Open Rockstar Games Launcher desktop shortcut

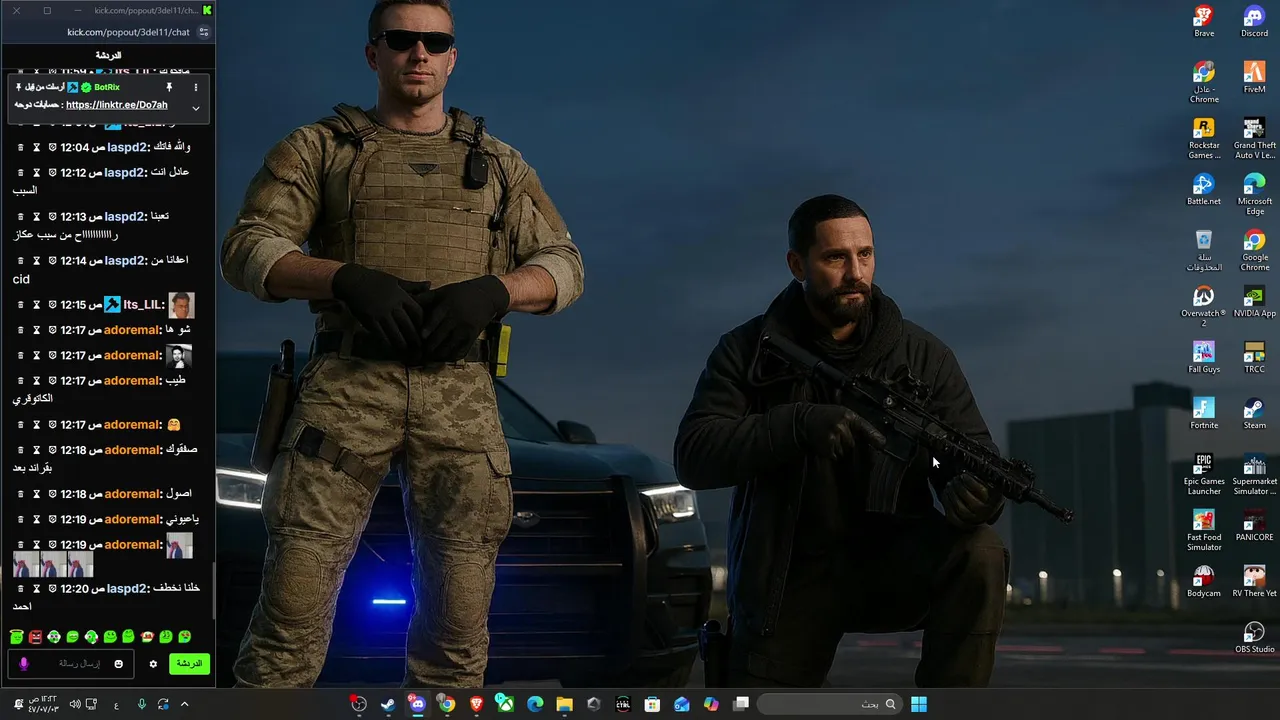[1204, 138]
